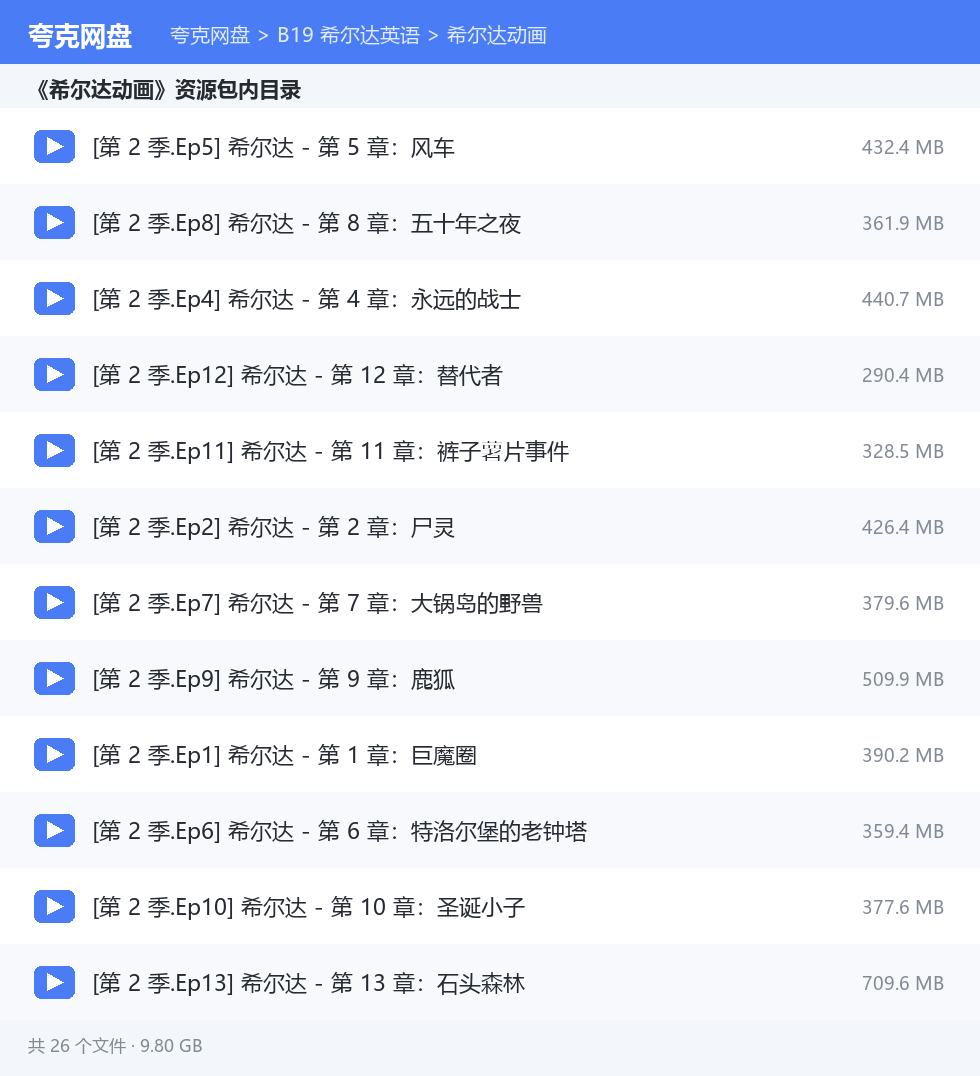This screenshot has height=1076, width=980.
Task: Click the play icon for Ep11 裤子碎片事件
Action: 54,450
